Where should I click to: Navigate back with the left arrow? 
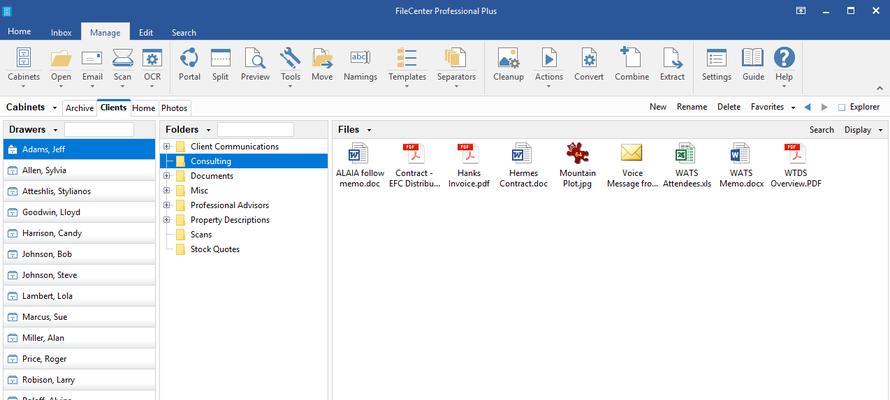point(807,107)
